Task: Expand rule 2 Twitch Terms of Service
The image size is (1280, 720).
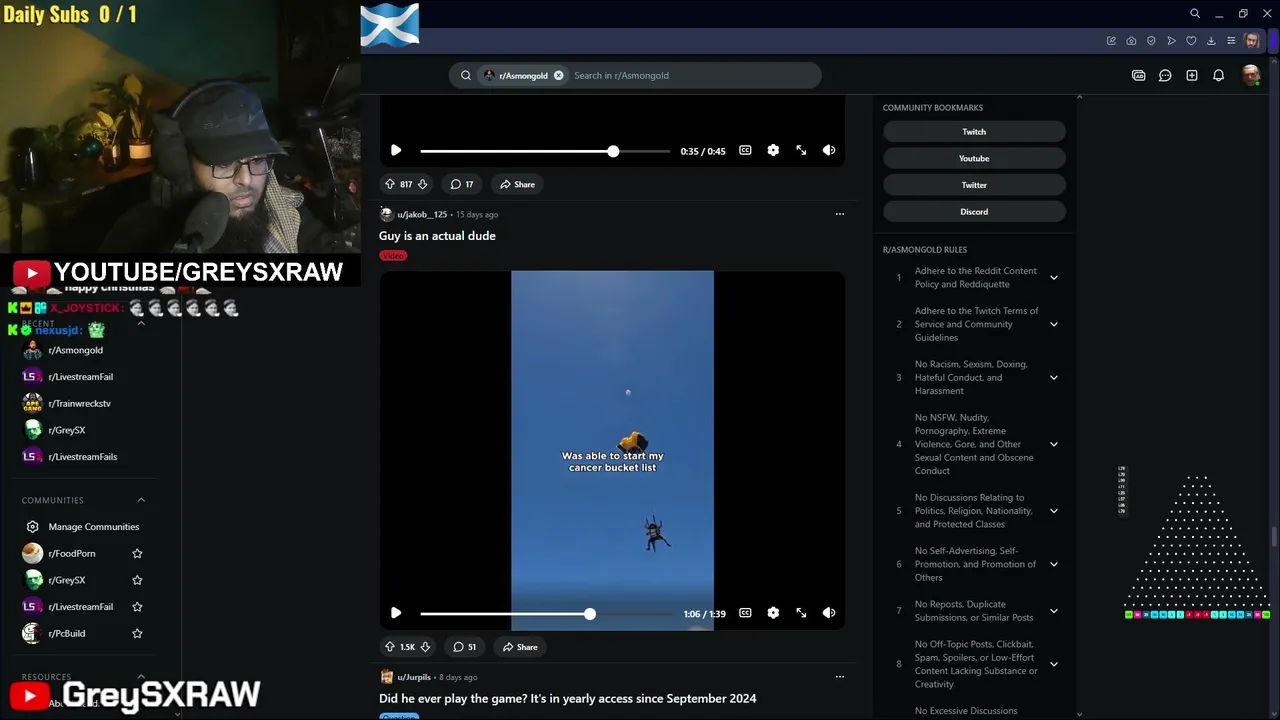Action: tap(1054, 324)
